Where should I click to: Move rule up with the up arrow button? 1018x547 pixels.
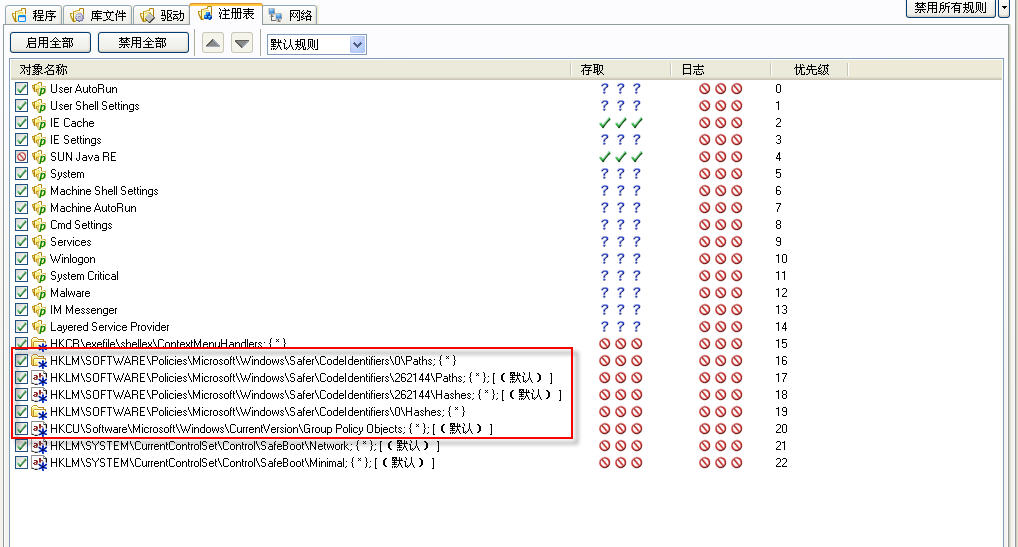click(212, 43)
